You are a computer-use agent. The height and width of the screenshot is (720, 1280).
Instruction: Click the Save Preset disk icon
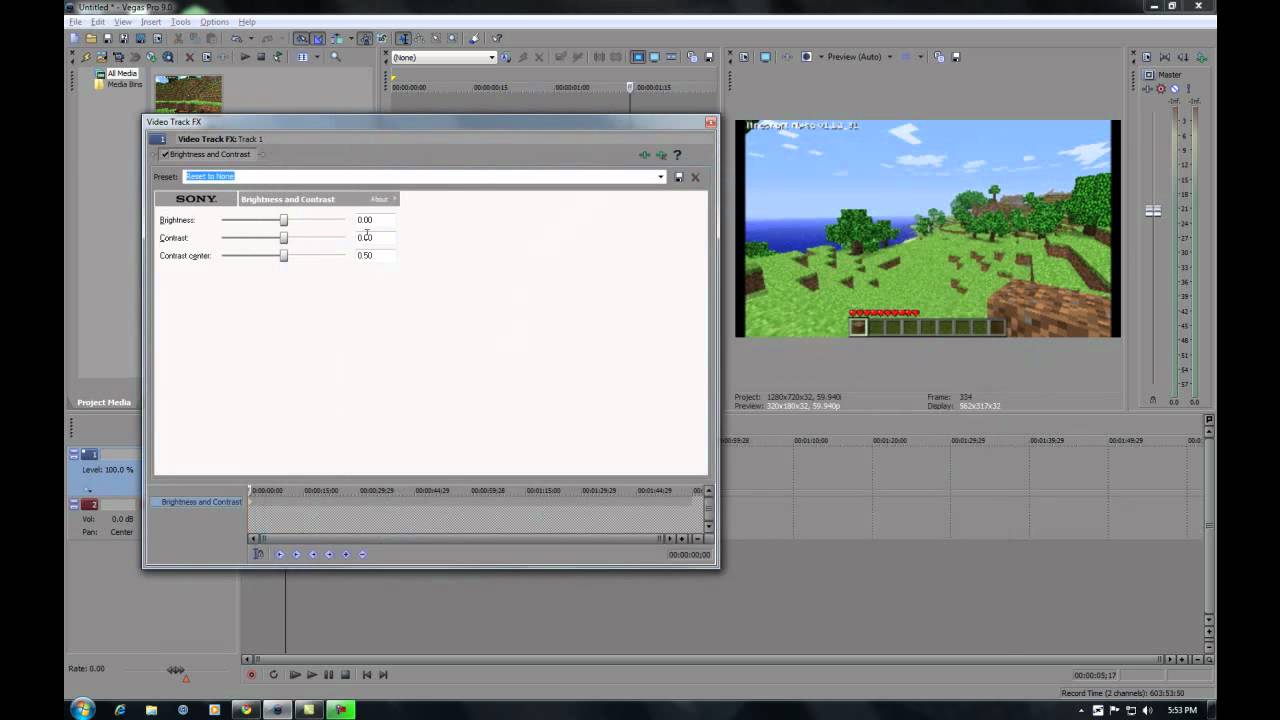click(679, 177)
